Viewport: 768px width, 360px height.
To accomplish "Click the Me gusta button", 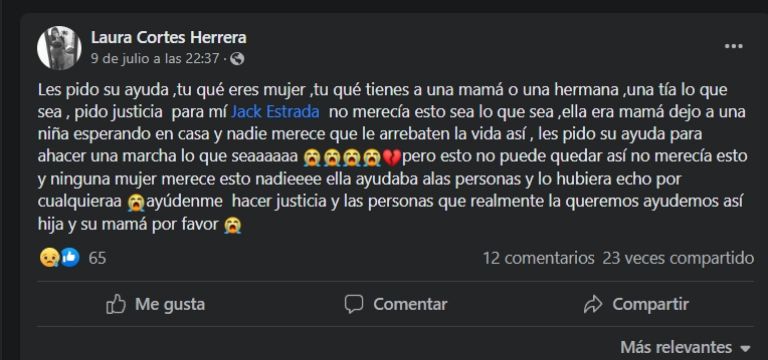I will tap(155, 304).
